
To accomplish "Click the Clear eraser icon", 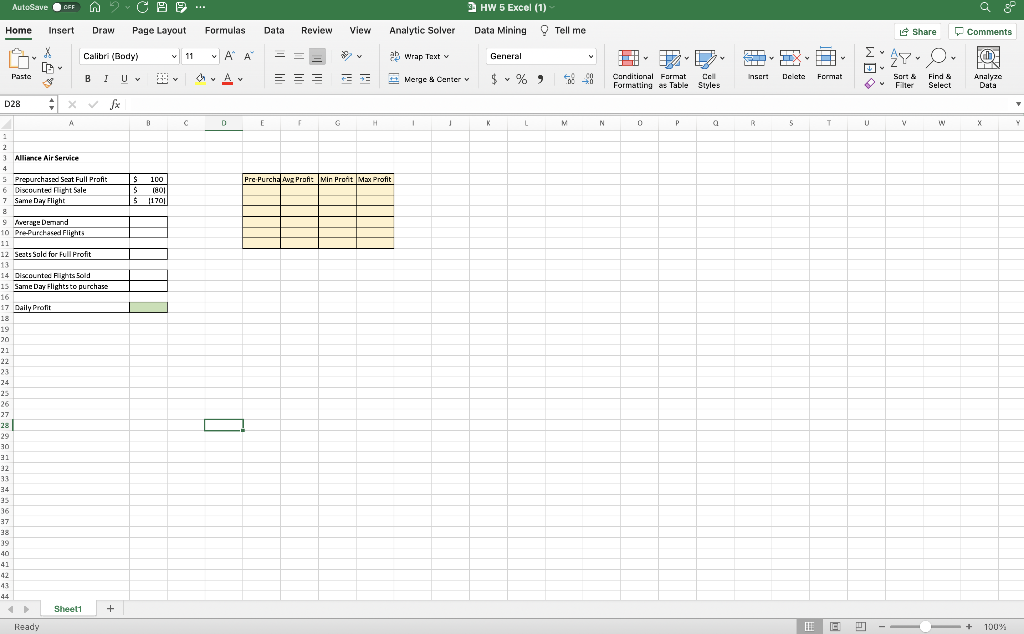I will pos(869,84).
